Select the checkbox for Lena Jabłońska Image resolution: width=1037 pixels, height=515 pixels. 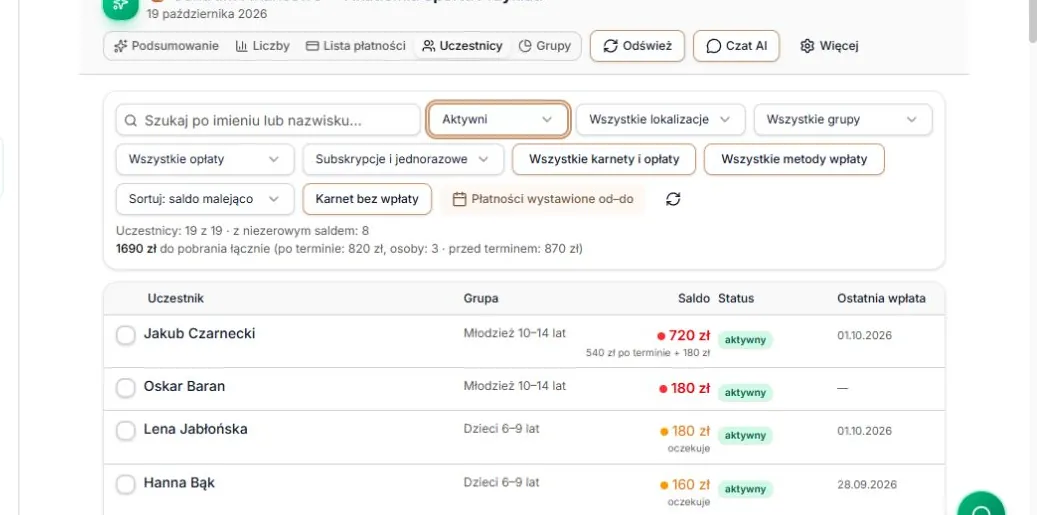[x=126, y=431]
